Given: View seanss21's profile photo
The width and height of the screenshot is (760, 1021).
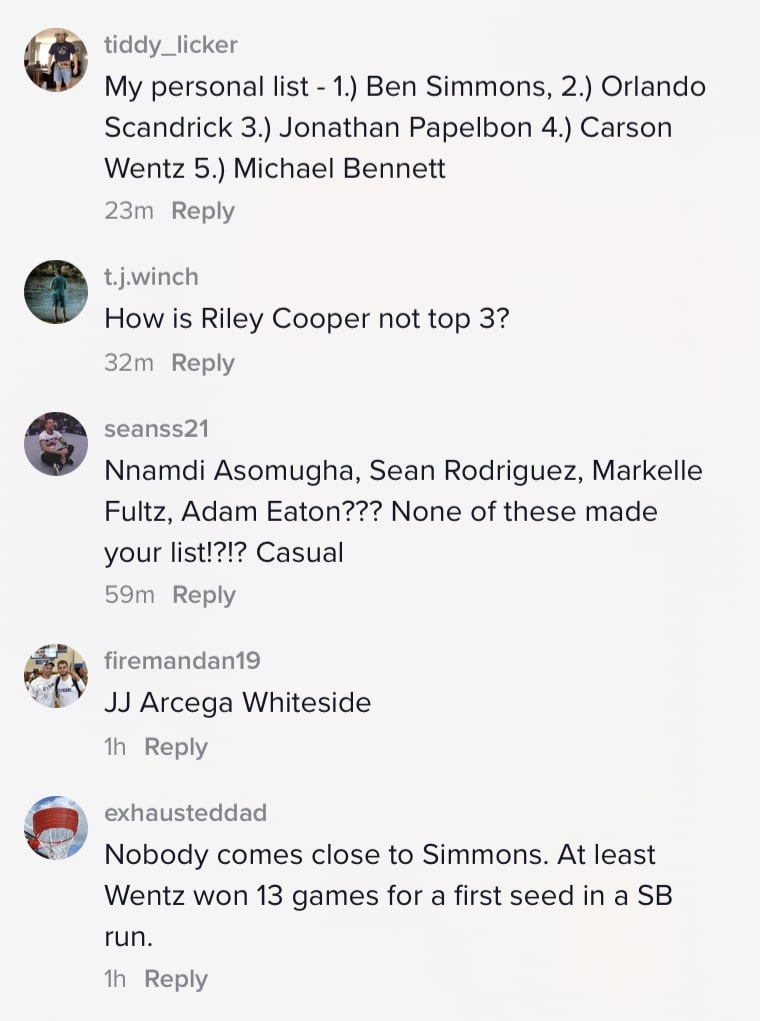Looking at the screenshot, I should click(56, 444).
